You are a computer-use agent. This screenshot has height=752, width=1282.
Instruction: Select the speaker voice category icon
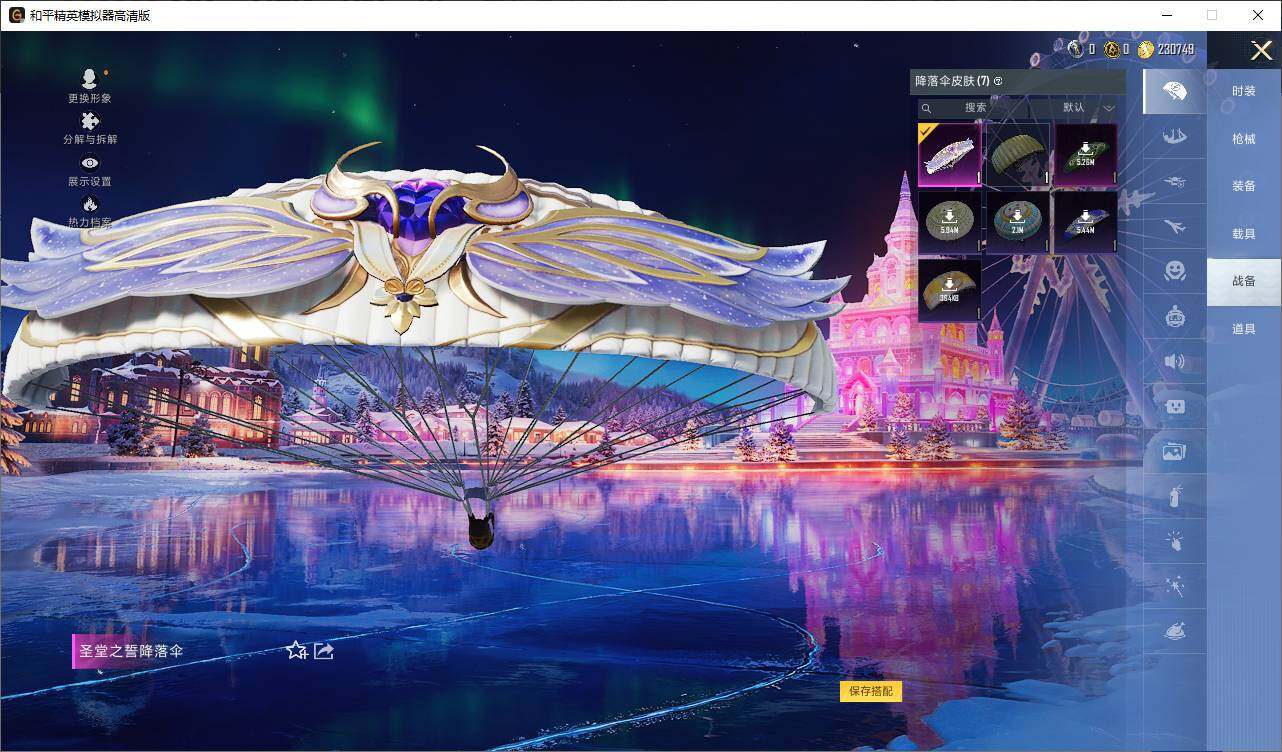pos(1175,362)
